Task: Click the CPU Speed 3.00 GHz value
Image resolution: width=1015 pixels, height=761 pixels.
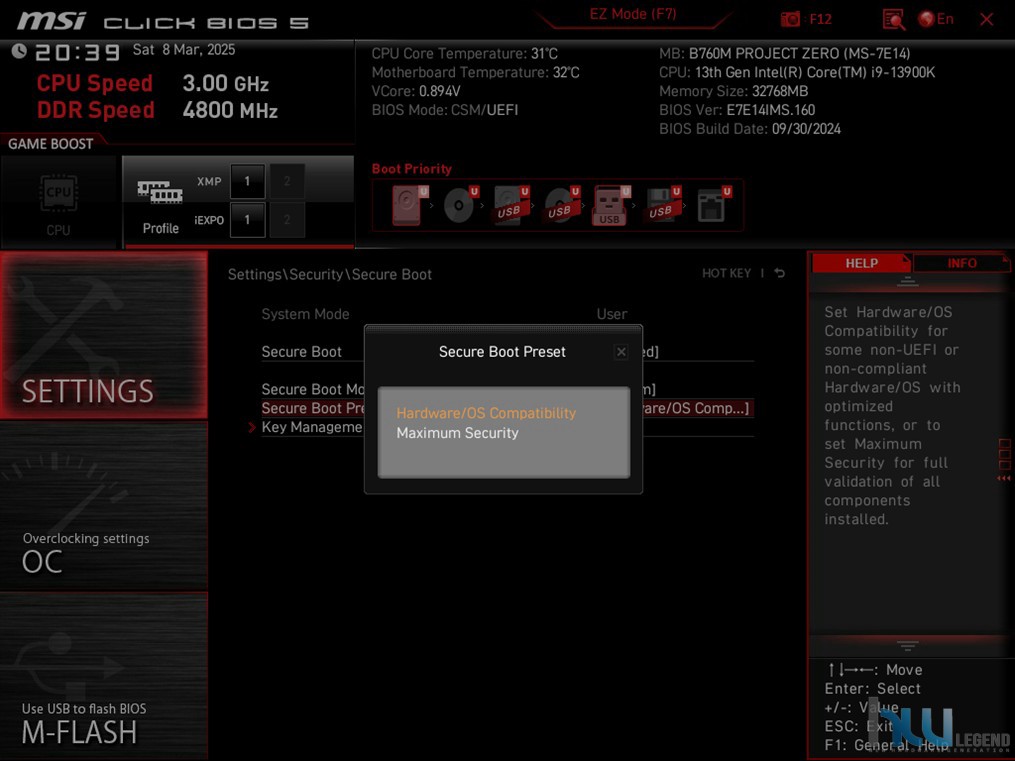Action: pyautogui.click(x=226, y=83)
